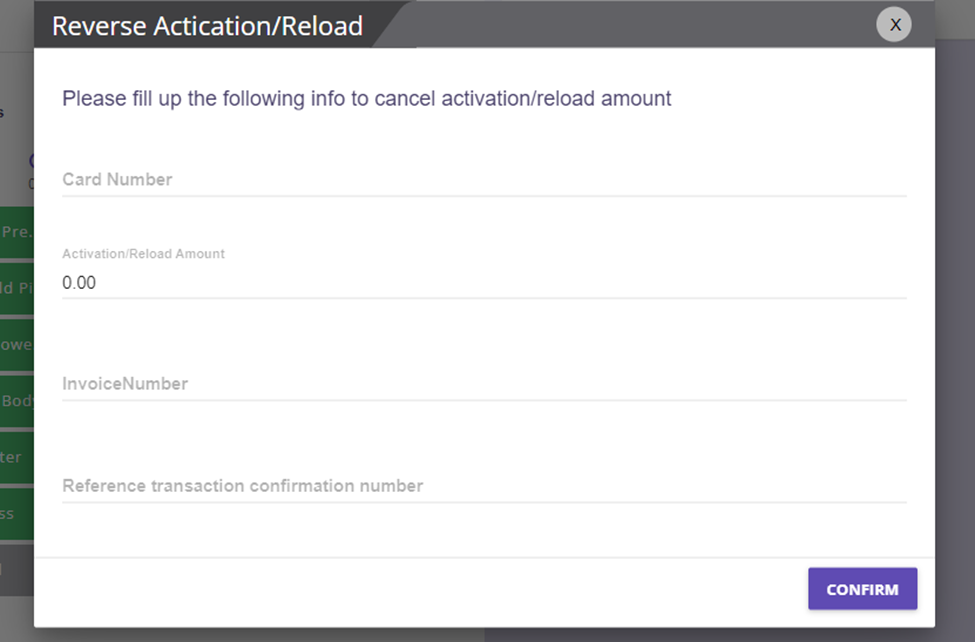Focus the InvoiceNumber input field
Screen dimensions: 975x642
[484, 384]
